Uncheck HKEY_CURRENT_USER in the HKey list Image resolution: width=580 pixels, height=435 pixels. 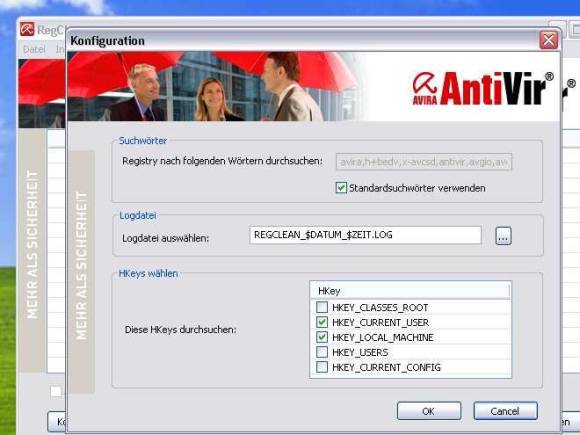pyautogui.click(x=322, y=322)
